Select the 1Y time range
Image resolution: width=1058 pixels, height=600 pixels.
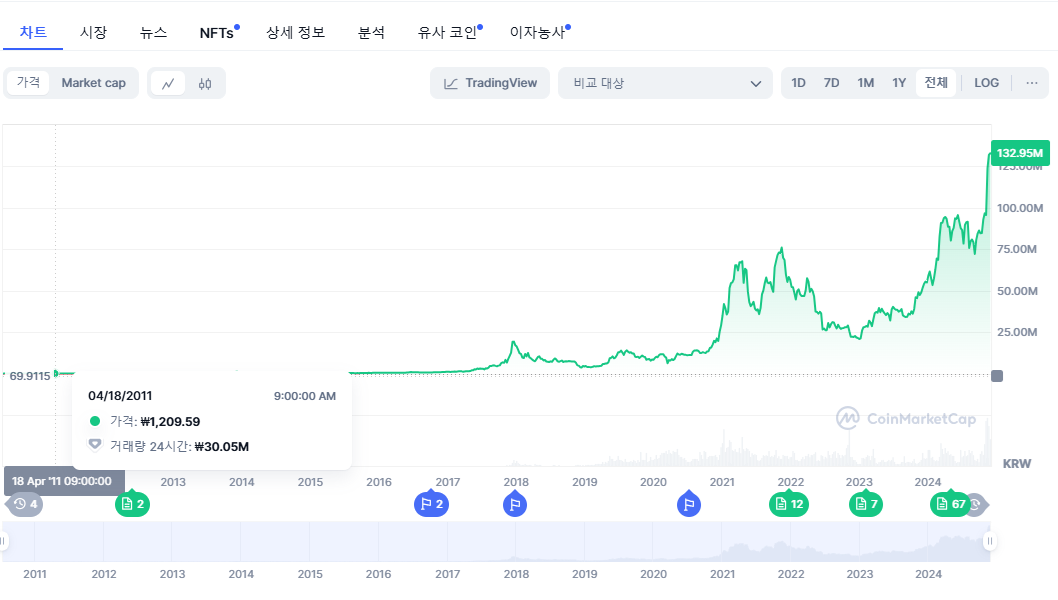coord(899,83)
